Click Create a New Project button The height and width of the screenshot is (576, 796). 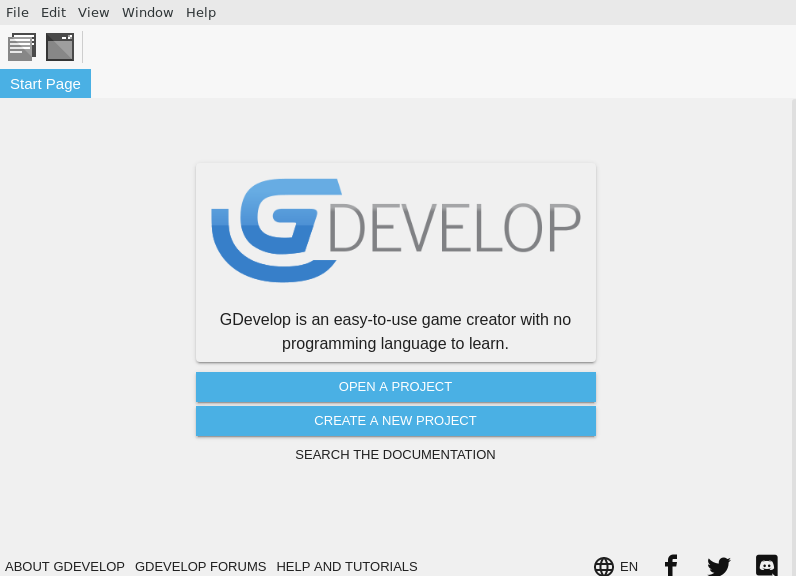(396, 421)
